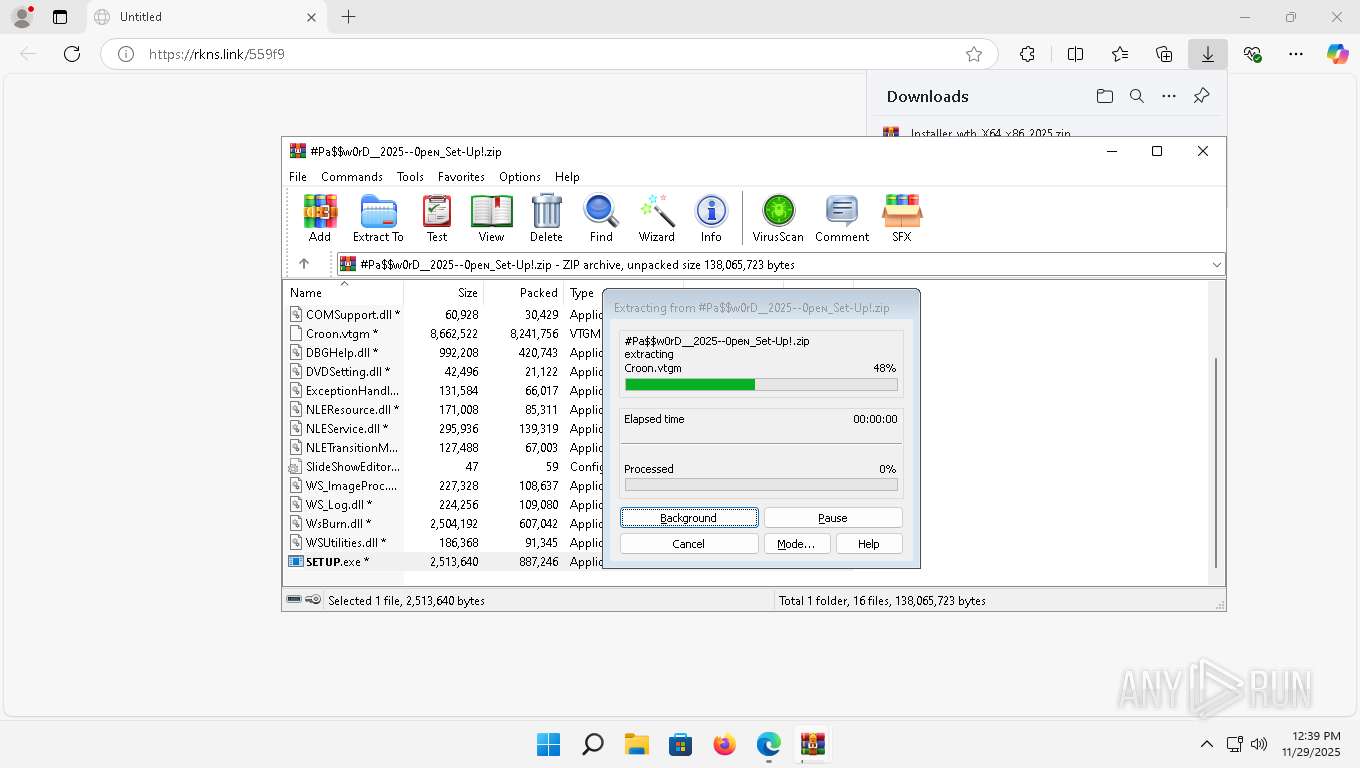Cancel the extraction
1360x768 pixels.
pos(689,543)
